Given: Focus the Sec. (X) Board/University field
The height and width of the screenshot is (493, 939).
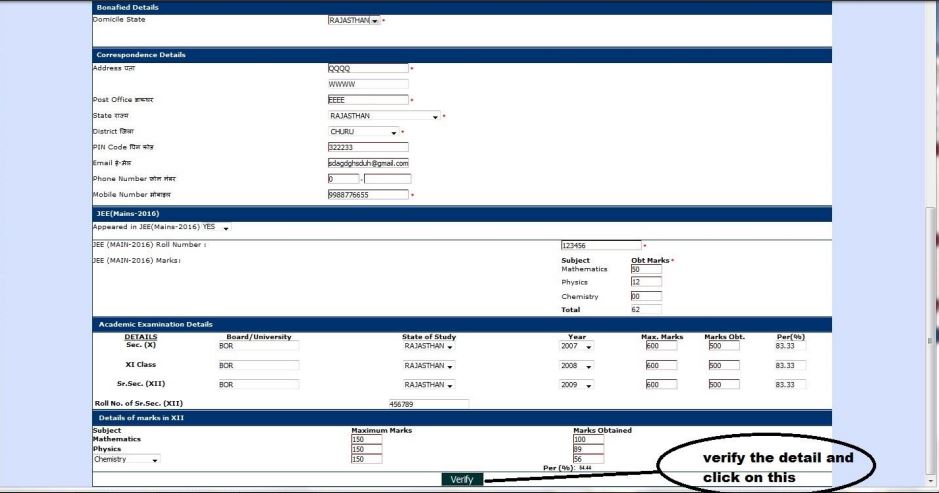Looking at the screenshot, I should click(x=259, y=346).
